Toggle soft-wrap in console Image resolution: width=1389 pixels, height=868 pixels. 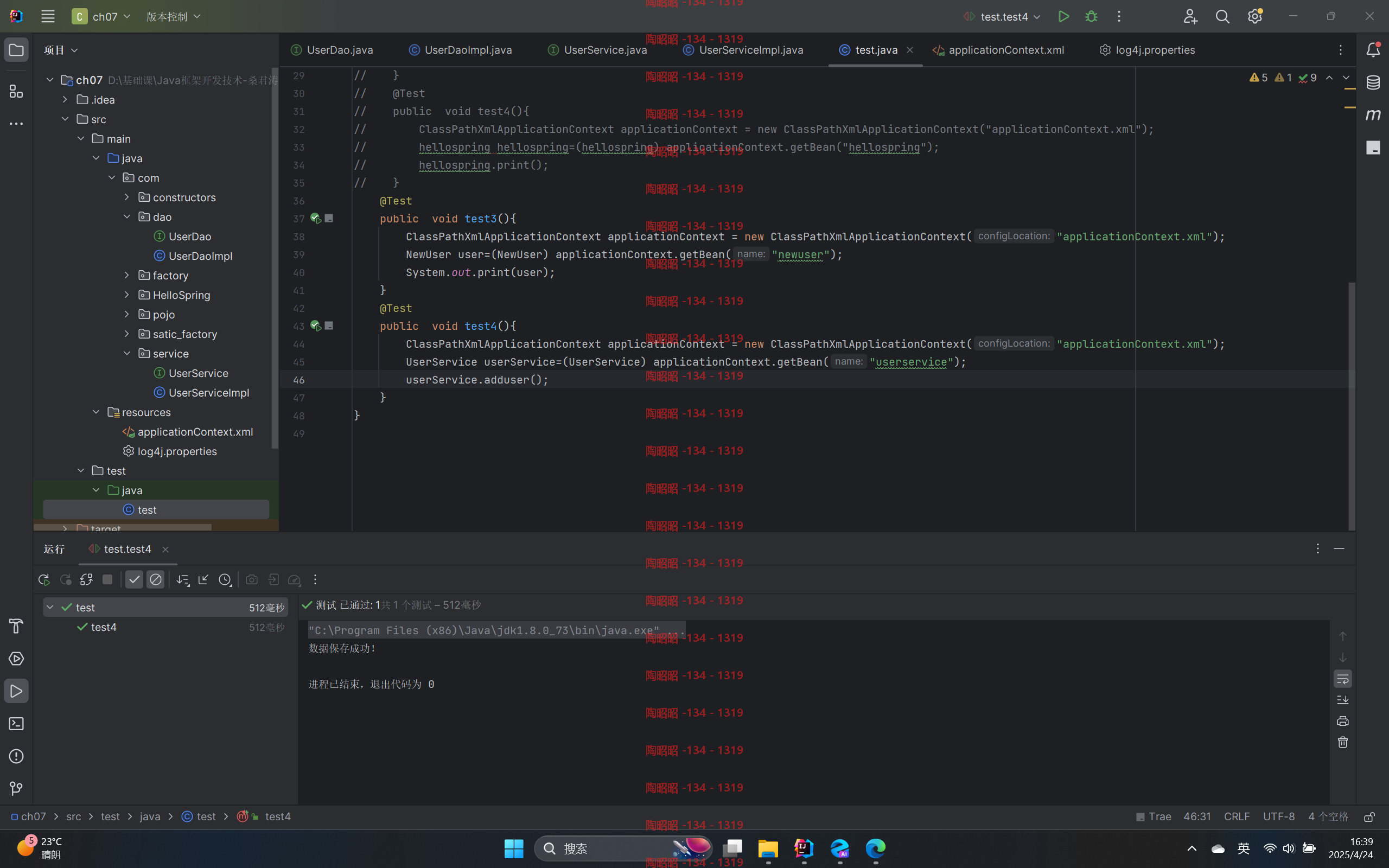(1342, 679)
